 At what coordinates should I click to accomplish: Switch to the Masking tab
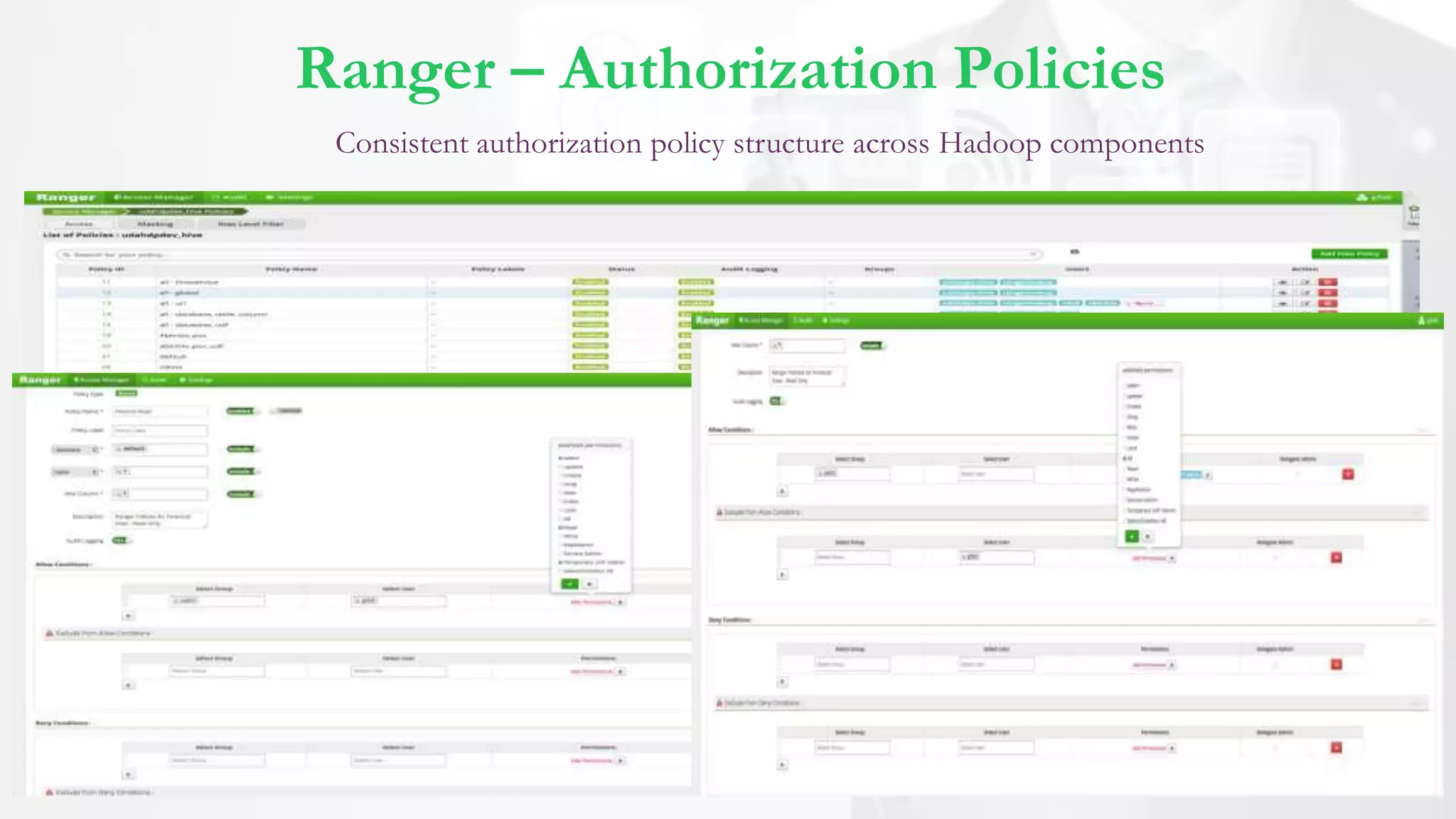[155, 224]
